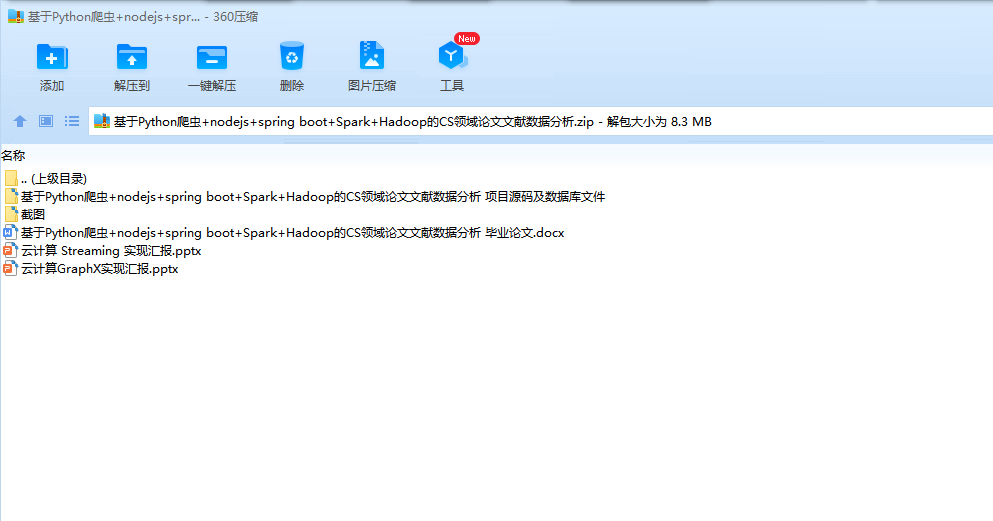Click the Word icon of 毕业论文.docx

[10, 233]
